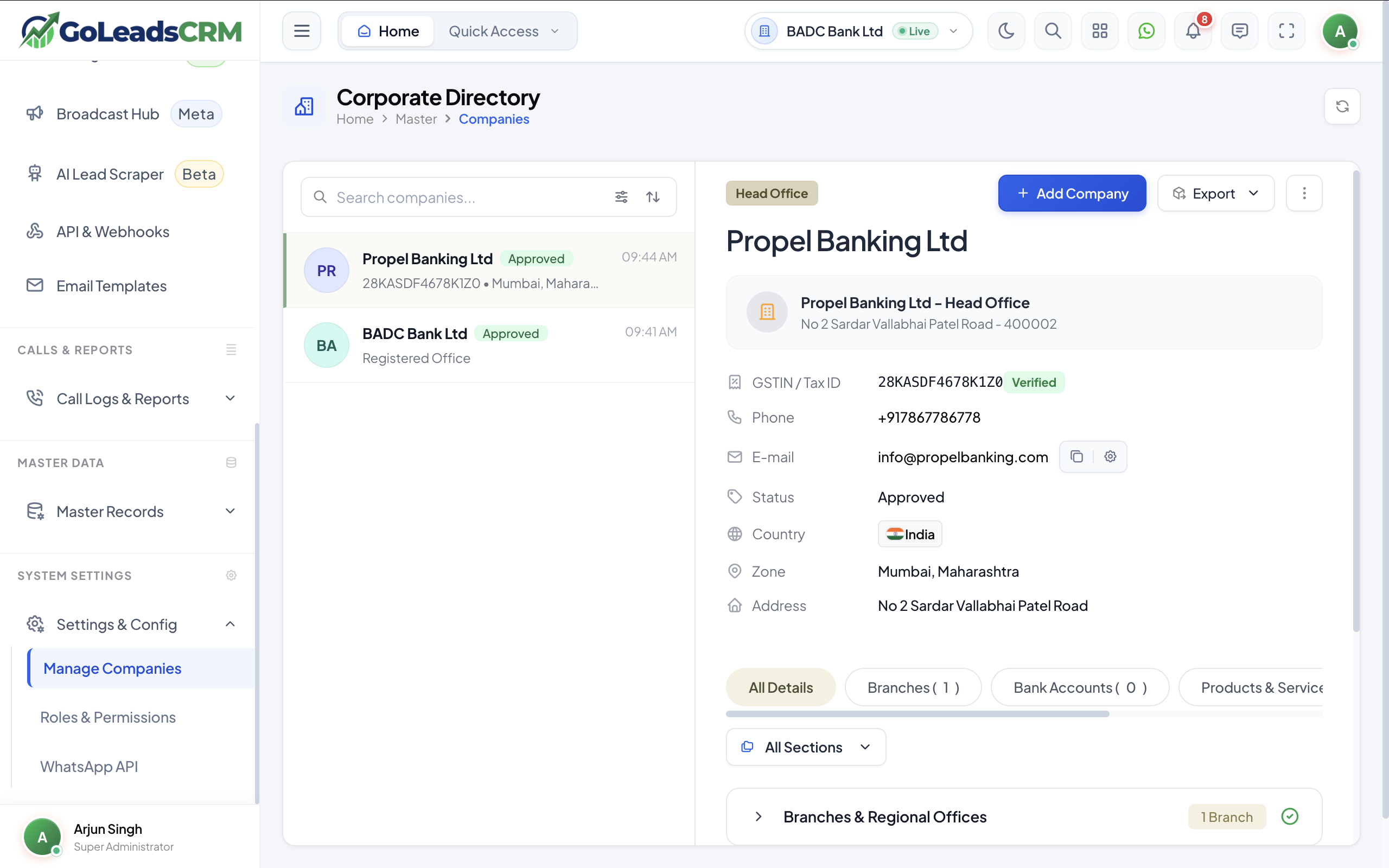Open the All Sections dropdown
1389x868 pixels.
806,747
